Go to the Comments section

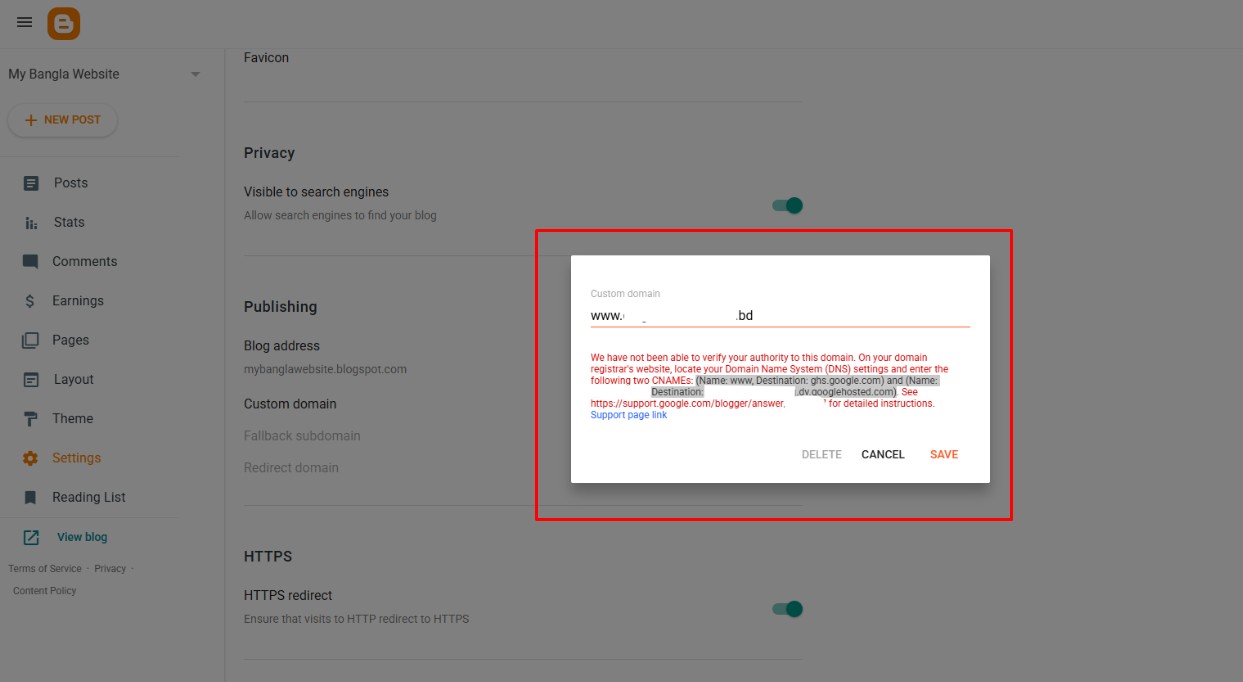85,261
